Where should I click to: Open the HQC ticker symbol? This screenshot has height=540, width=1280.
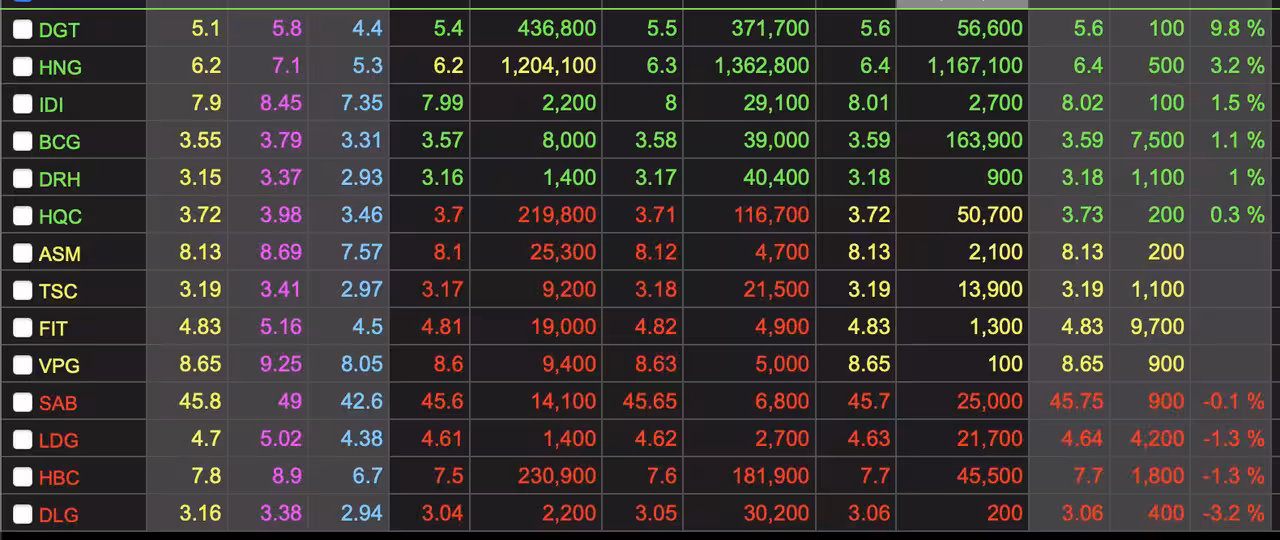(x=60, y=217)
